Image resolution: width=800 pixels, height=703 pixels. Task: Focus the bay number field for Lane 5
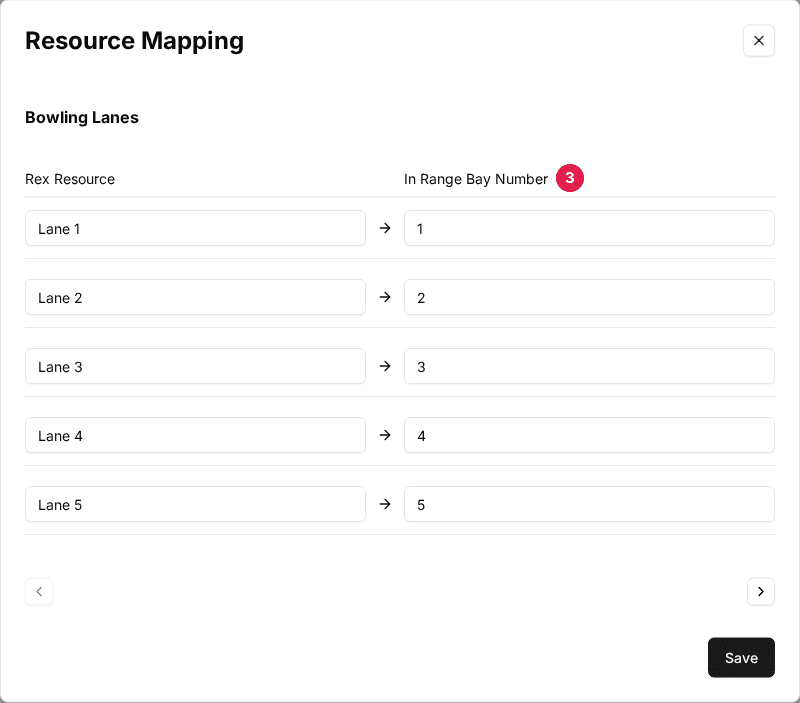pos(589,504)
